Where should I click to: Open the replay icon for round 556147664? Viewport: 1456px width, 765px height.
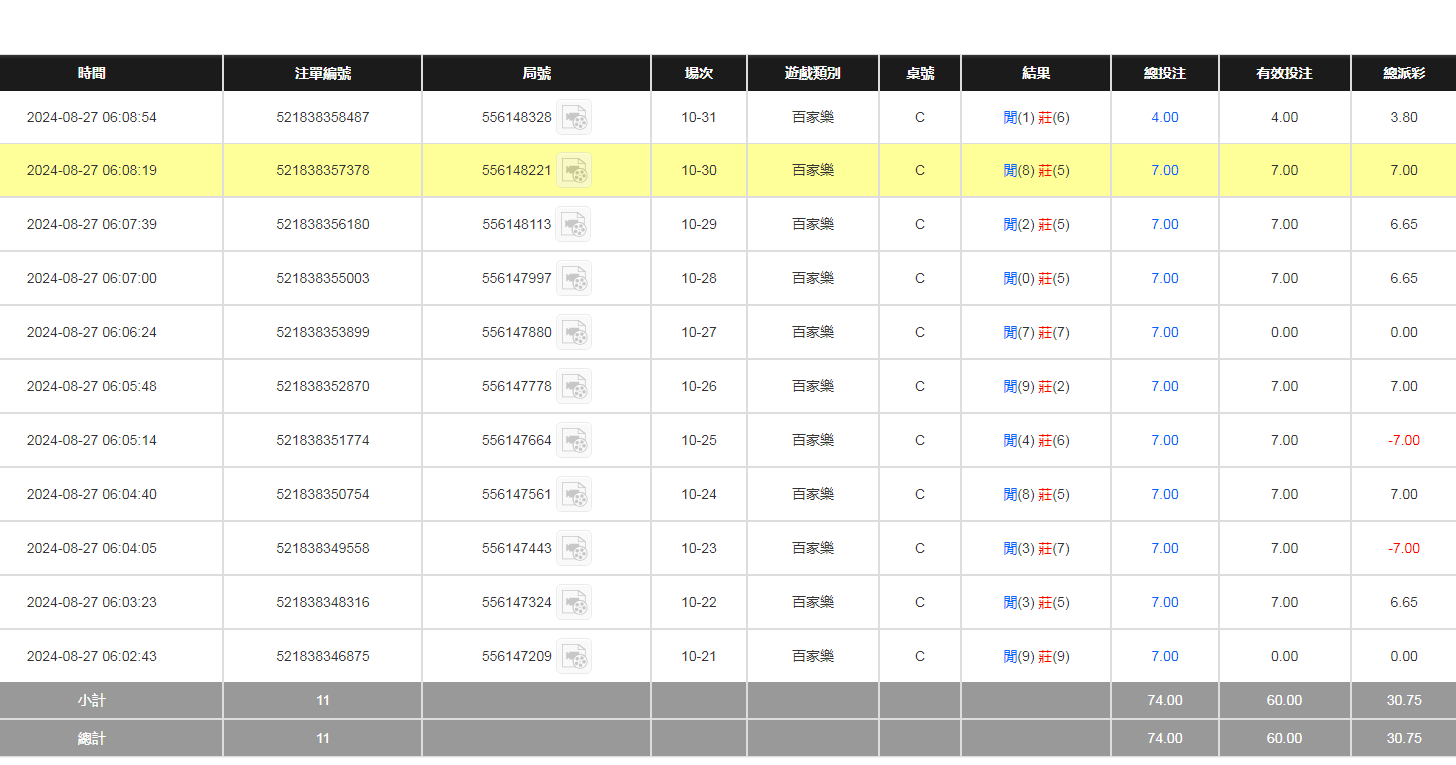coord(573,441)
